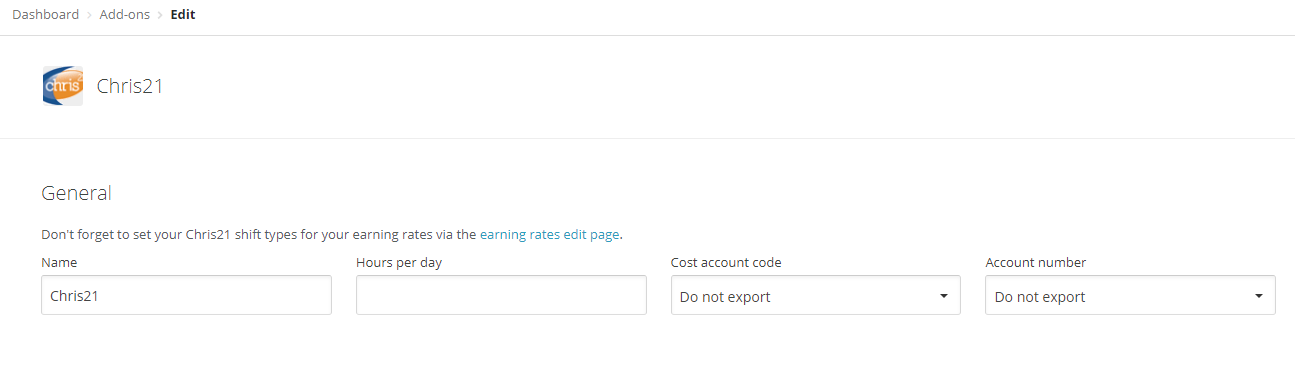Click the arrow on Cost account code select
The image size is (1295, 376).
pyautogui.click(x=943, y=296)
